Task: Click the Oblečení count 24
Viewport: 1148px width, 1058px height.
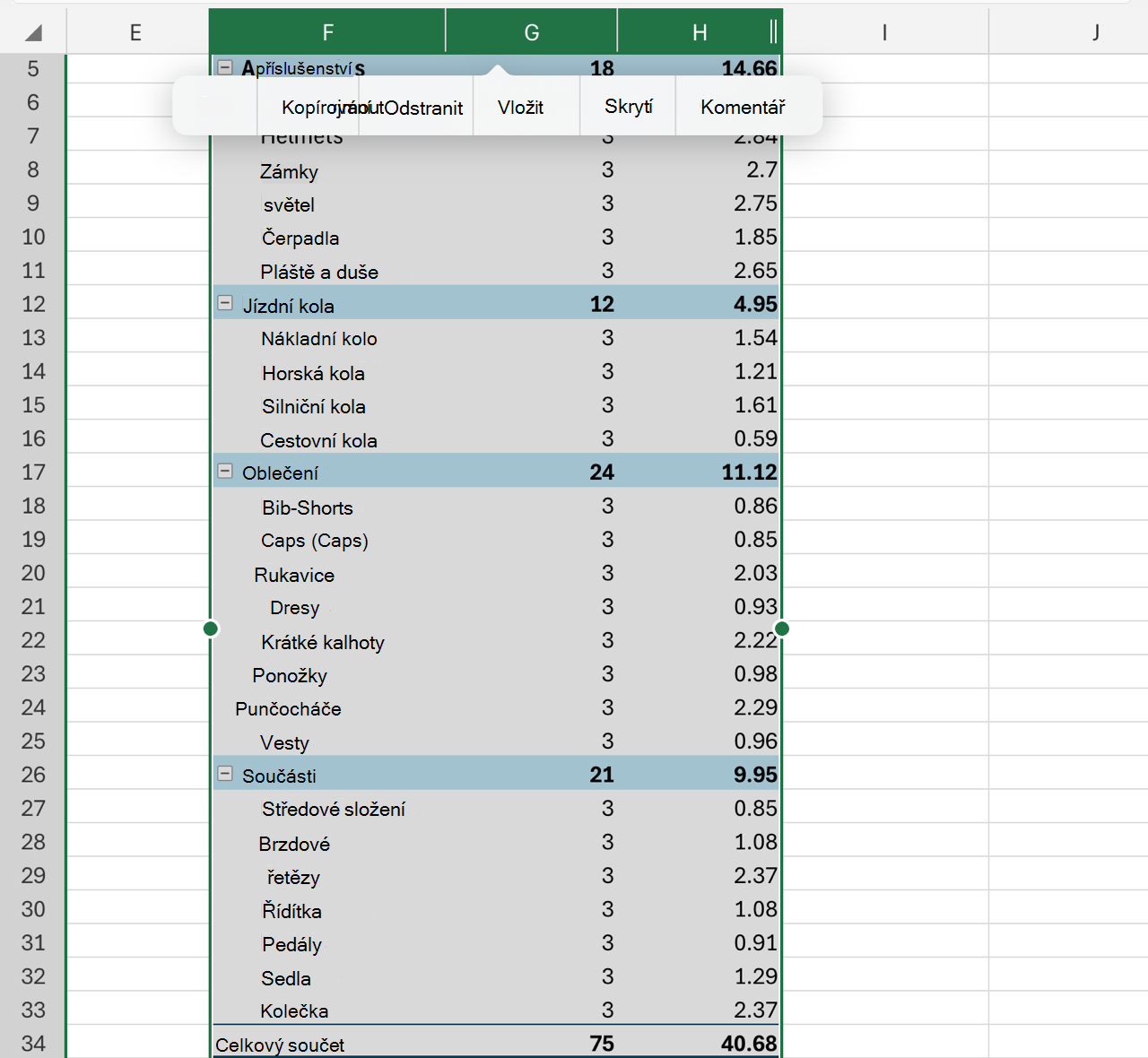Action: point(602,473)
